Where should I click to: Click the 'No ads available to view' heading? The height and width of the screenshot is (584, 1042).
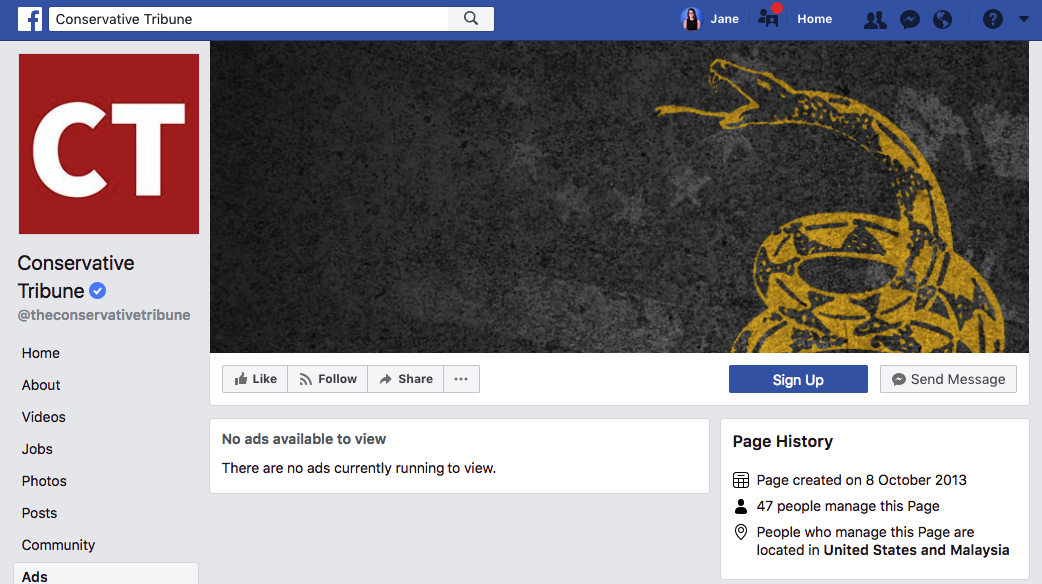304,439
